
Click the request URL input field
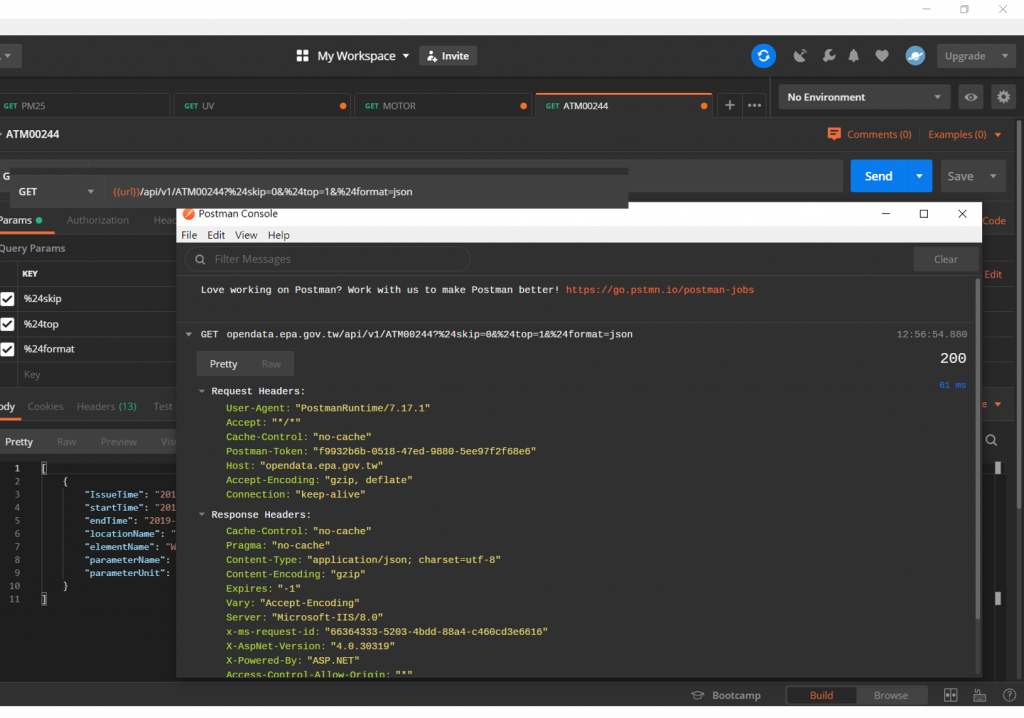tap(368, 192)
